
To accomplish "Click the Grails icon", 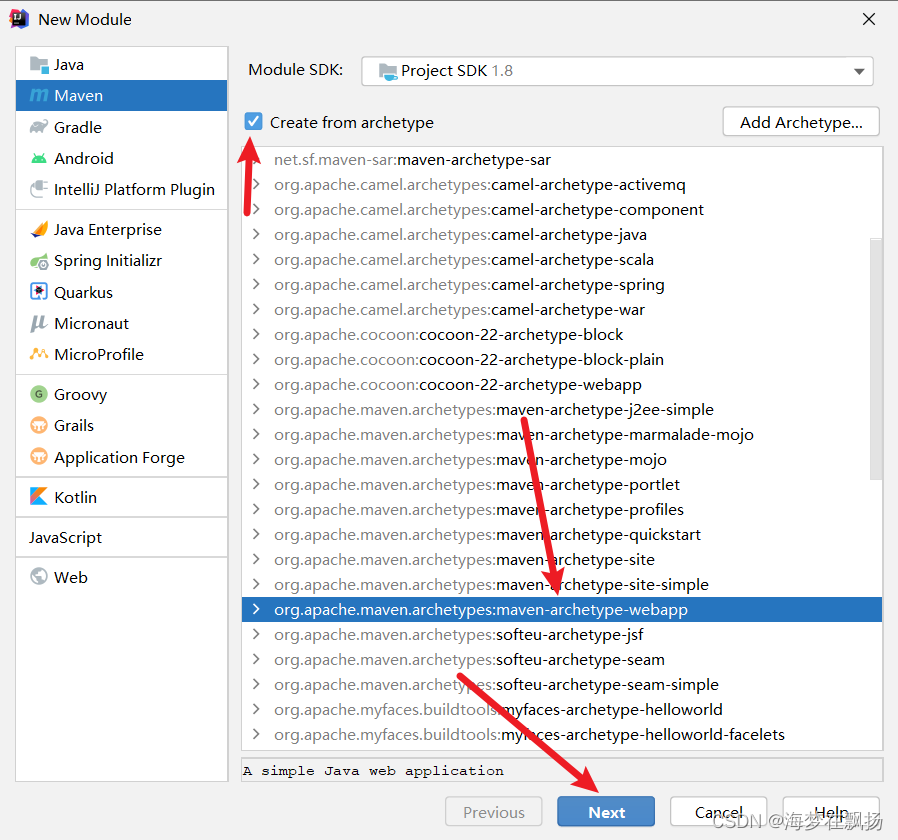I will coord(38,425).
